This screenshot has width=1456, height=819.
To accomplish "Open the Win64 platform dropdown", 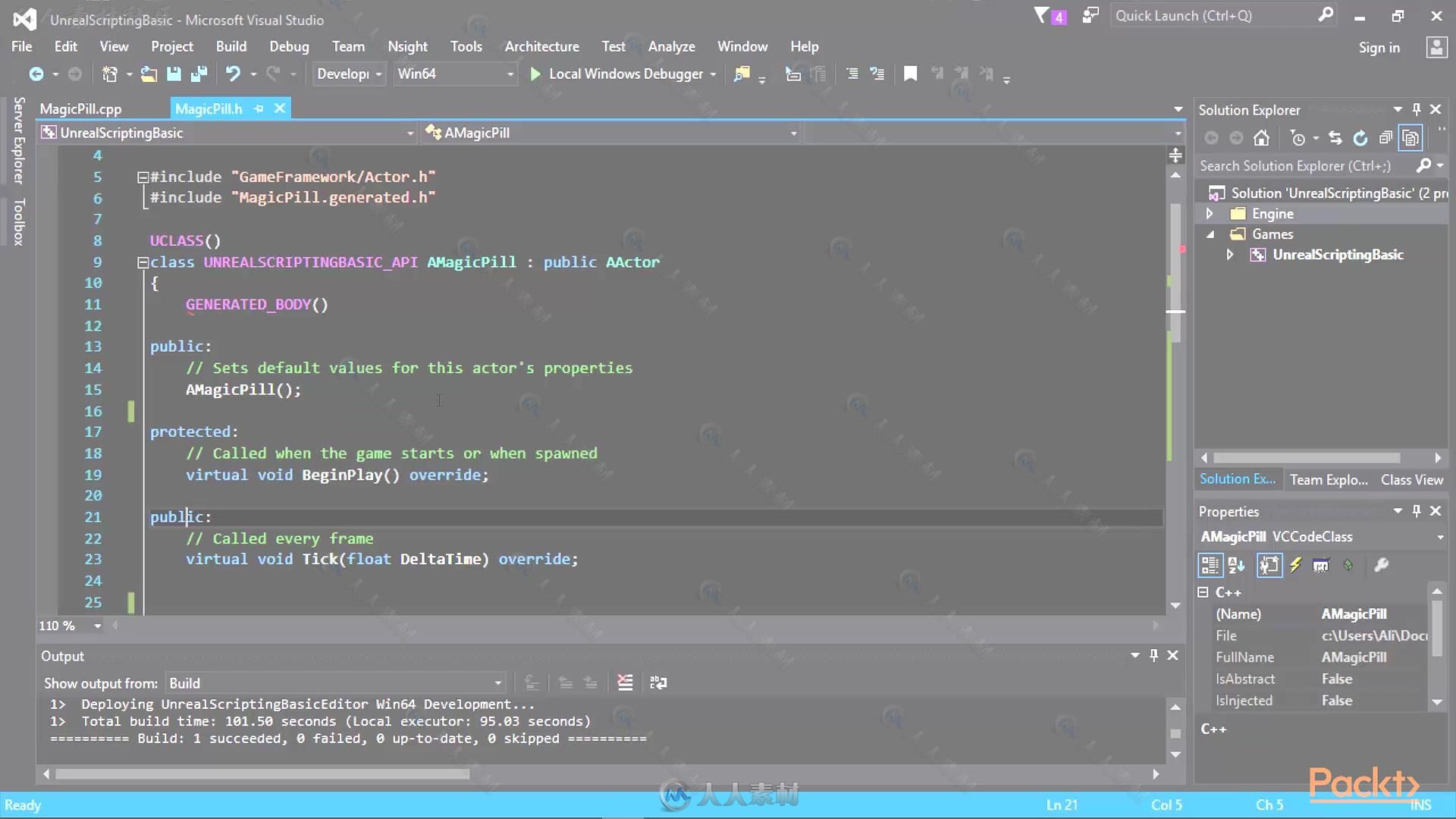I will 455,74.
